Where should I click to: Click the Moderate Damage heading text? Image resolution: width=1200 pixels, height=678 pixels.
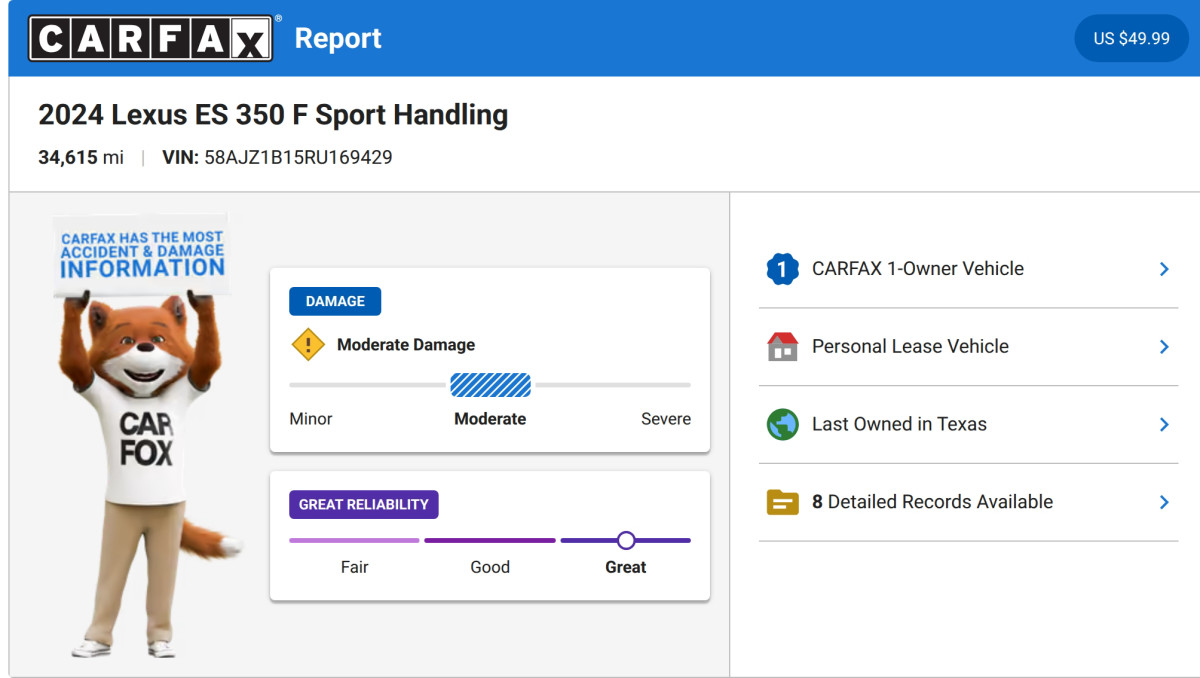tap(406, 345)
